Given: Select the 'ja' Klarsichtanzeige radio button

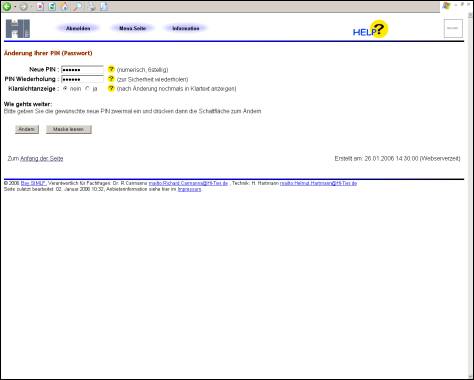Looking at the screenshot, I should pyautogui.click(x=88, y=89).
